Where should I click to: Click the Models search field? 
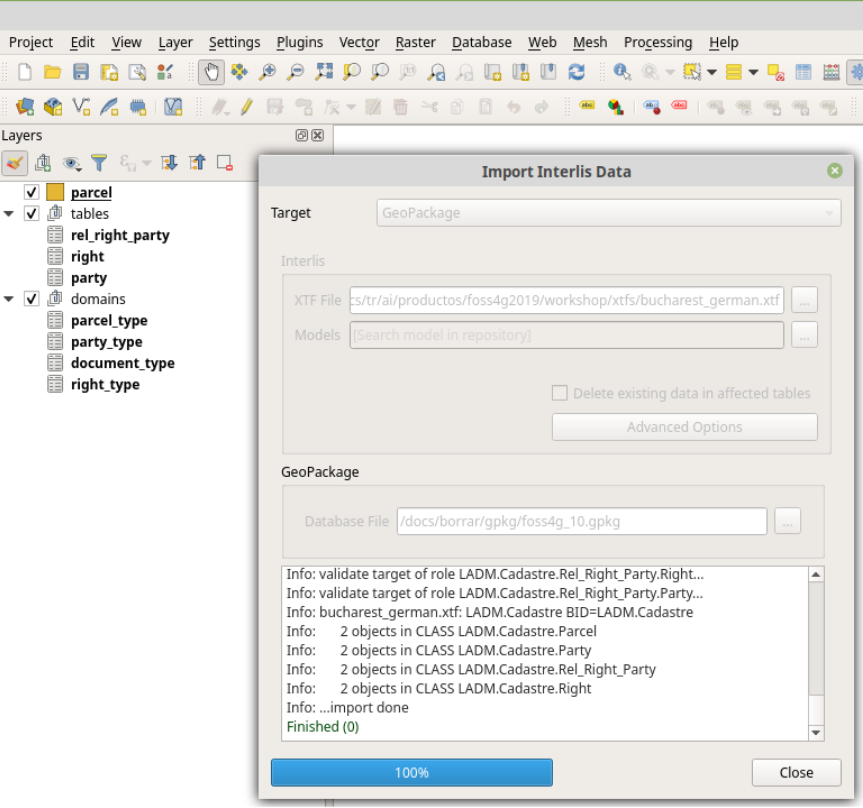[566, 335]
